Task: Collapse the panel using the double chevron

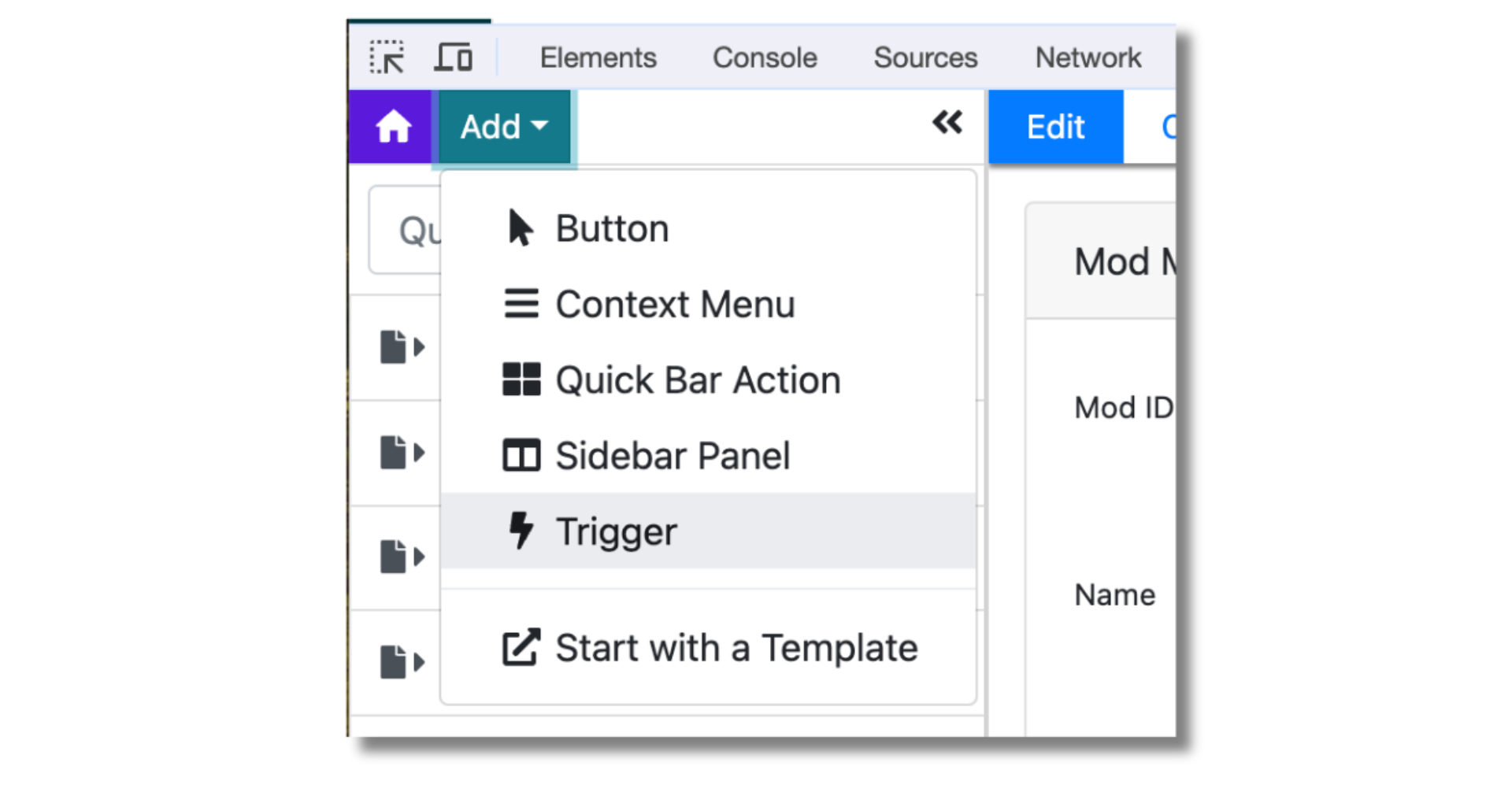Action: pos(948,123)
